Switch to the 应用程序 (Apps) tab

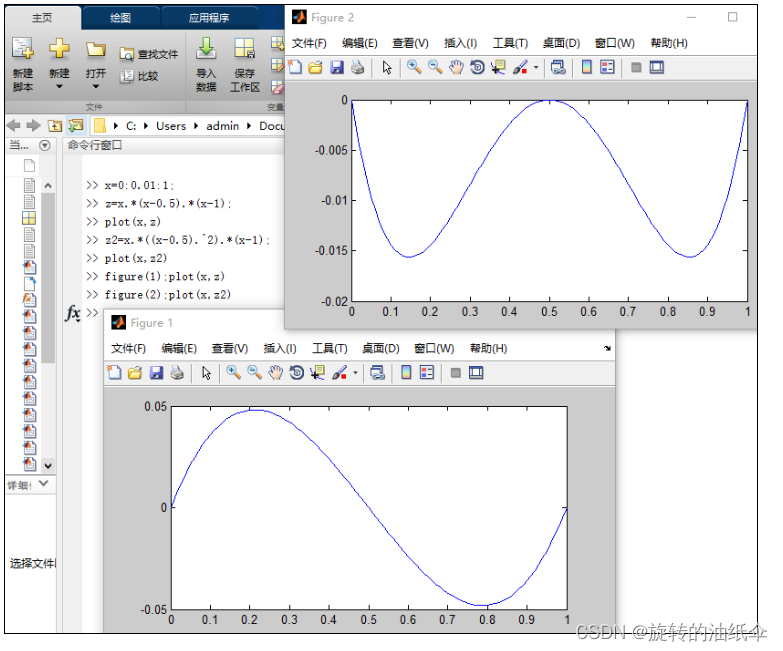coord(209,18)
